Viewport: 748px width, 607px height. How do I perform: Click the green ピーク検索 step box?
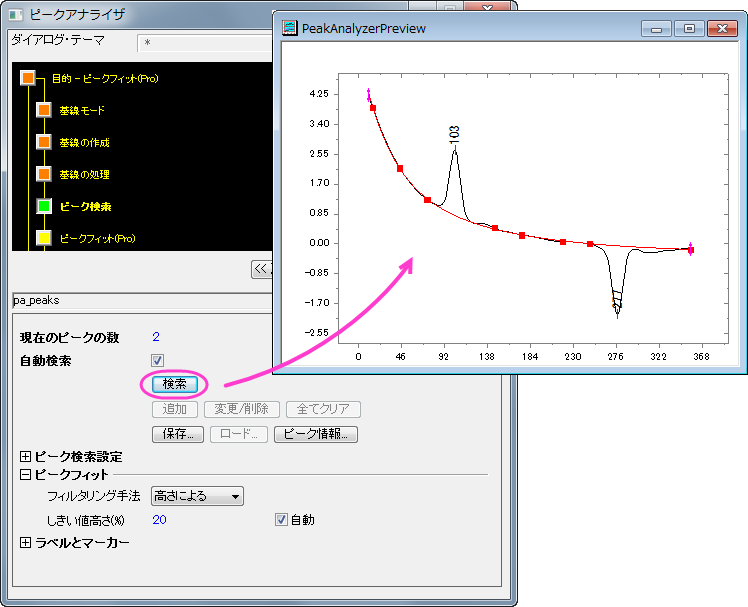pos(44,206)
